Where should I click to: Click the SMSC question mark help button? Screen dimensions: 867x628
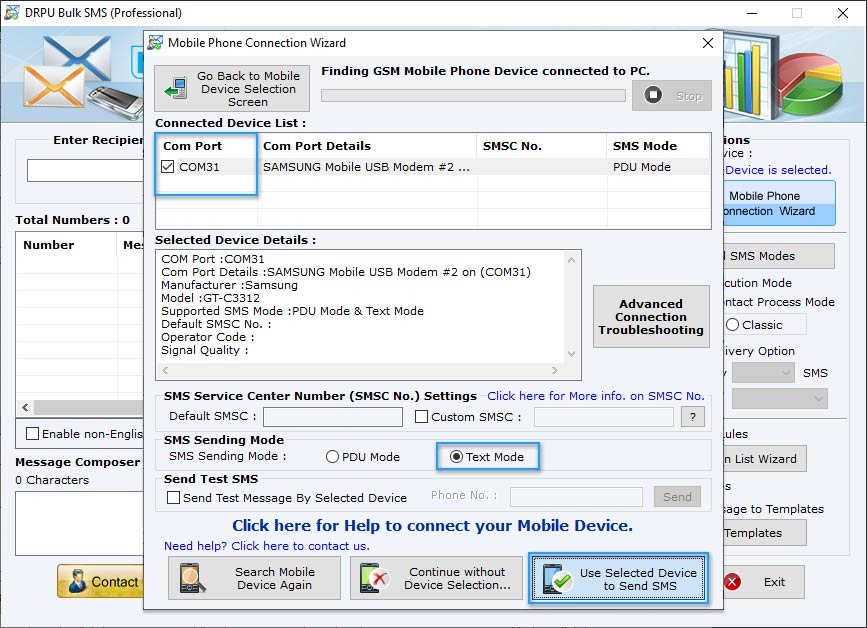tap(693, 416)
